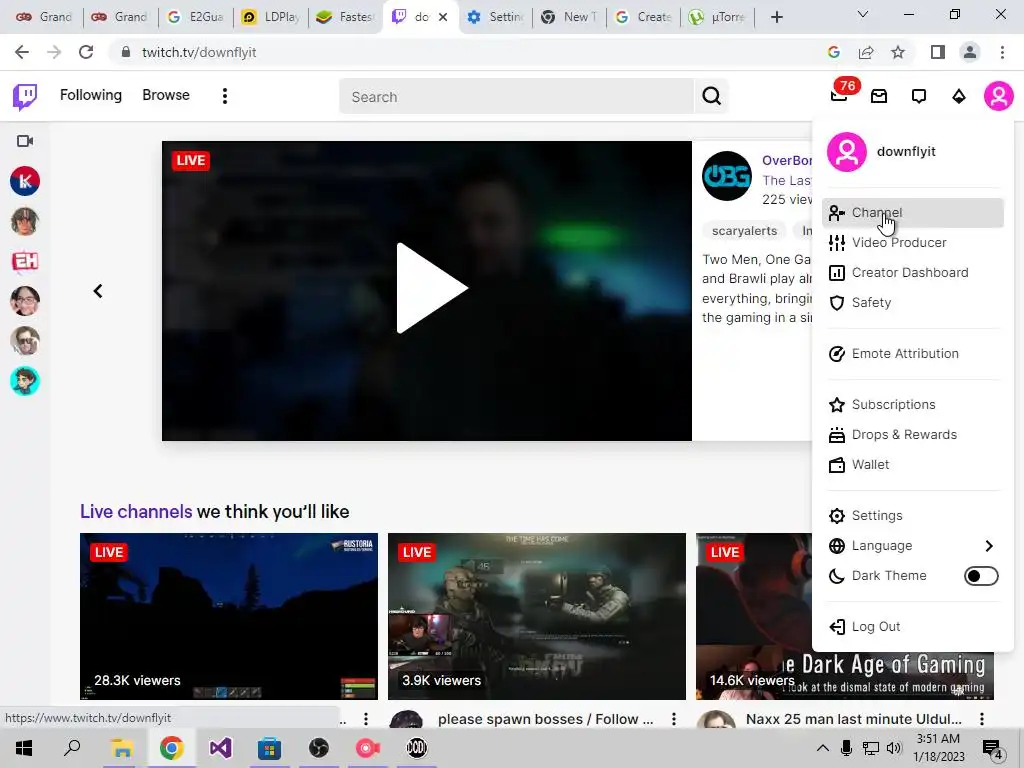This screenshot has width=1024, height=768.
Task: Bookmark this page with star icon
Action: [898, 52]
